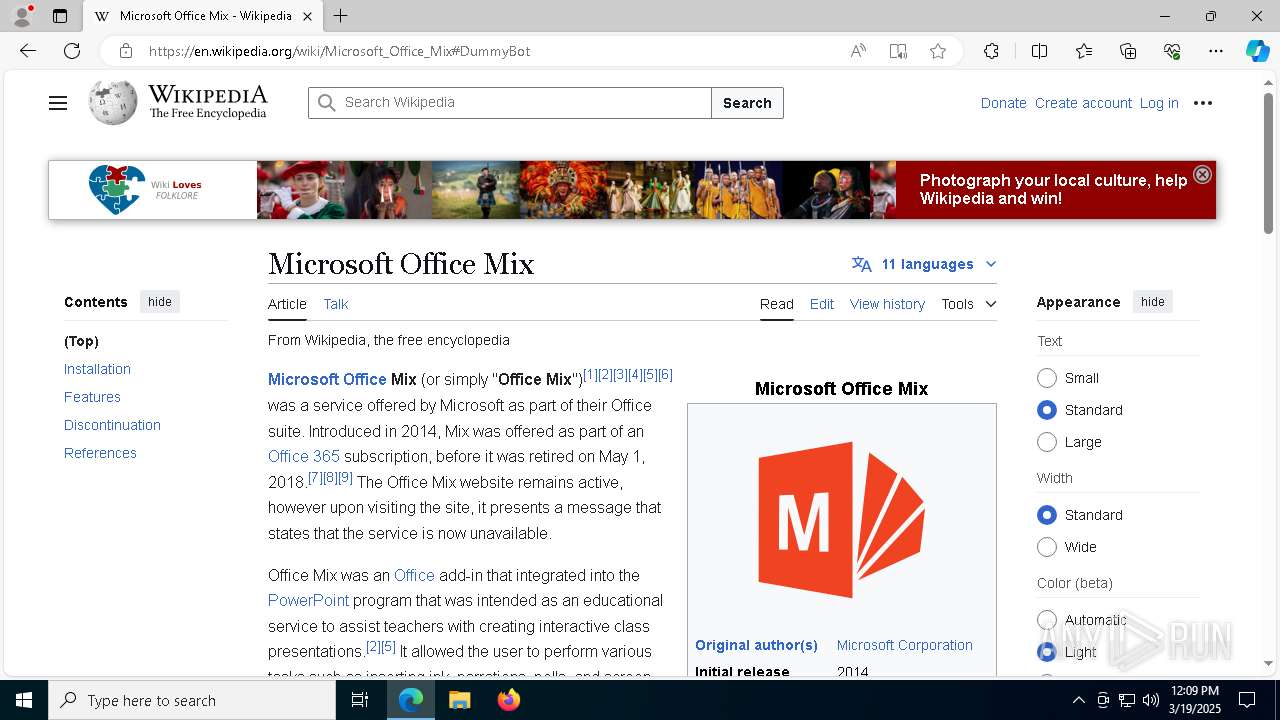The width and height of the screenshot is (1280, 720).
Task: Jump to (Top) in contents
Action: click(x=81, y=341)
